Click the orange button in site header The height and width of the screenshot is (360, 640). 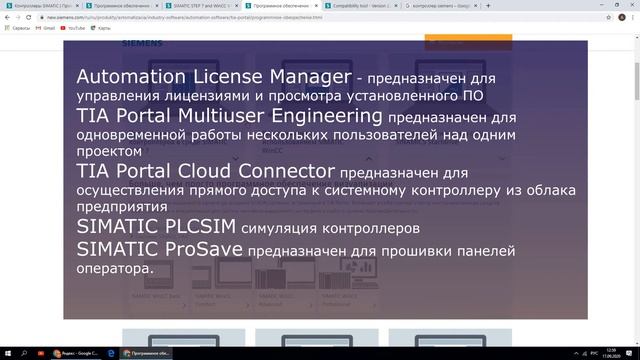(x=468, y=42)
